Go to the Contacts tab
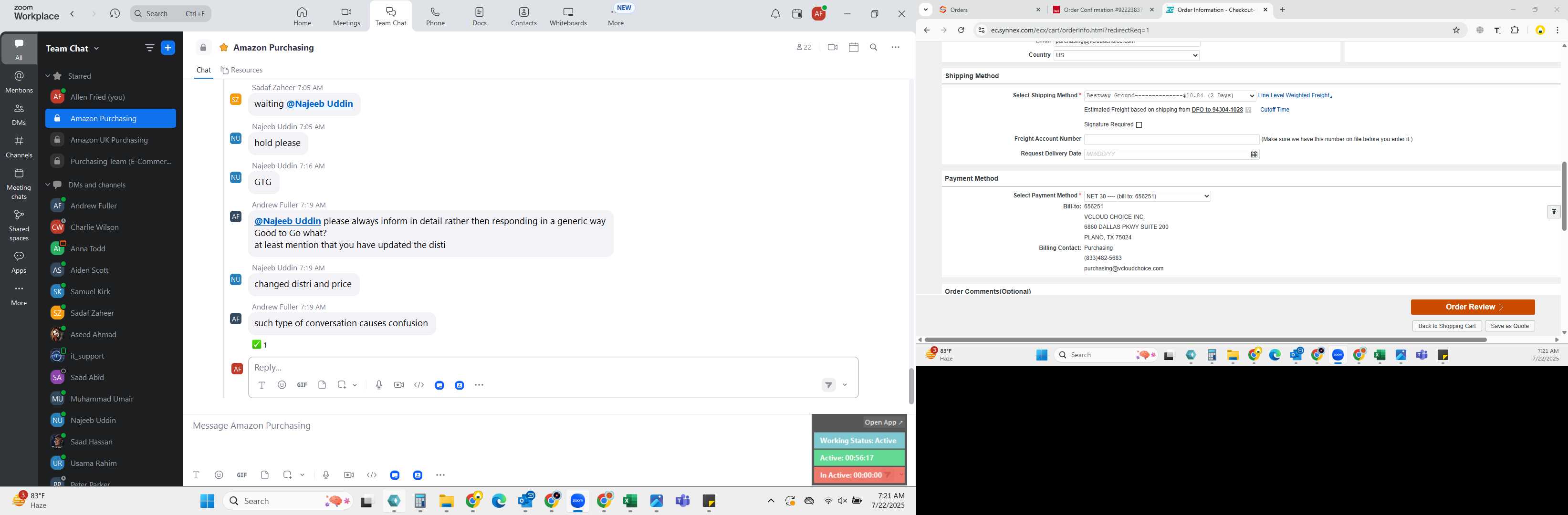The image size is (1568, 515). (523, 16)
